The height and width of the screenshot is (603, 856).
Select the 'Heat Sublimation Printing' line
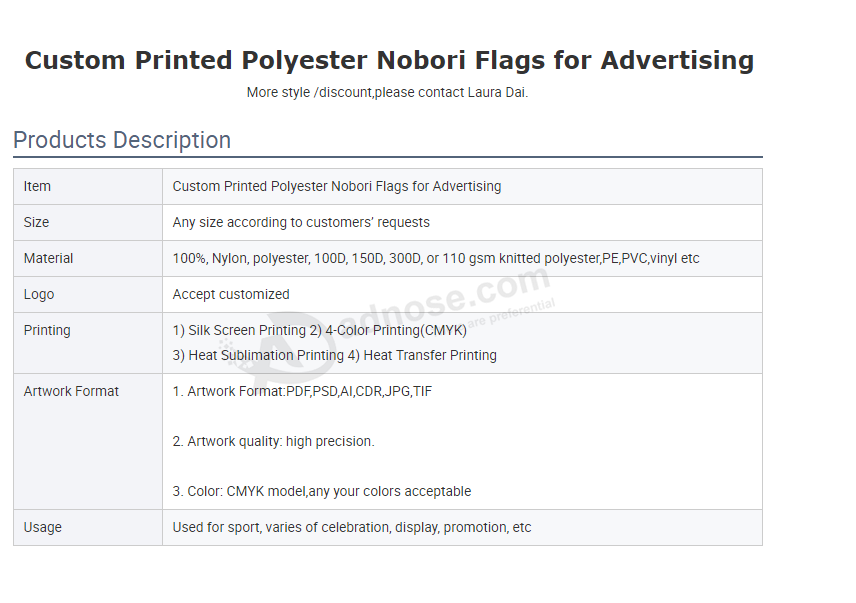pos(335,356)
